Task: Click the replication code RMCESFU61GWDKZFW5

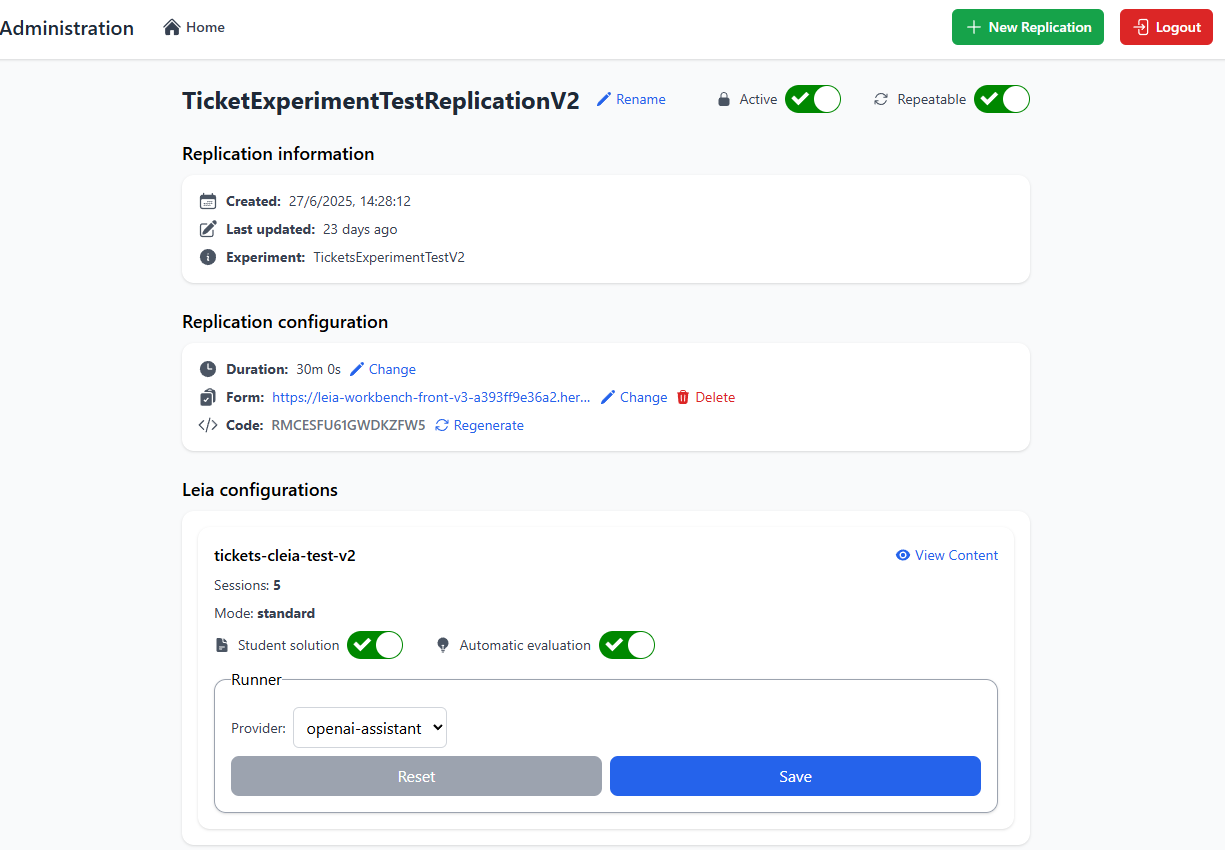Action: coord(348,425)
